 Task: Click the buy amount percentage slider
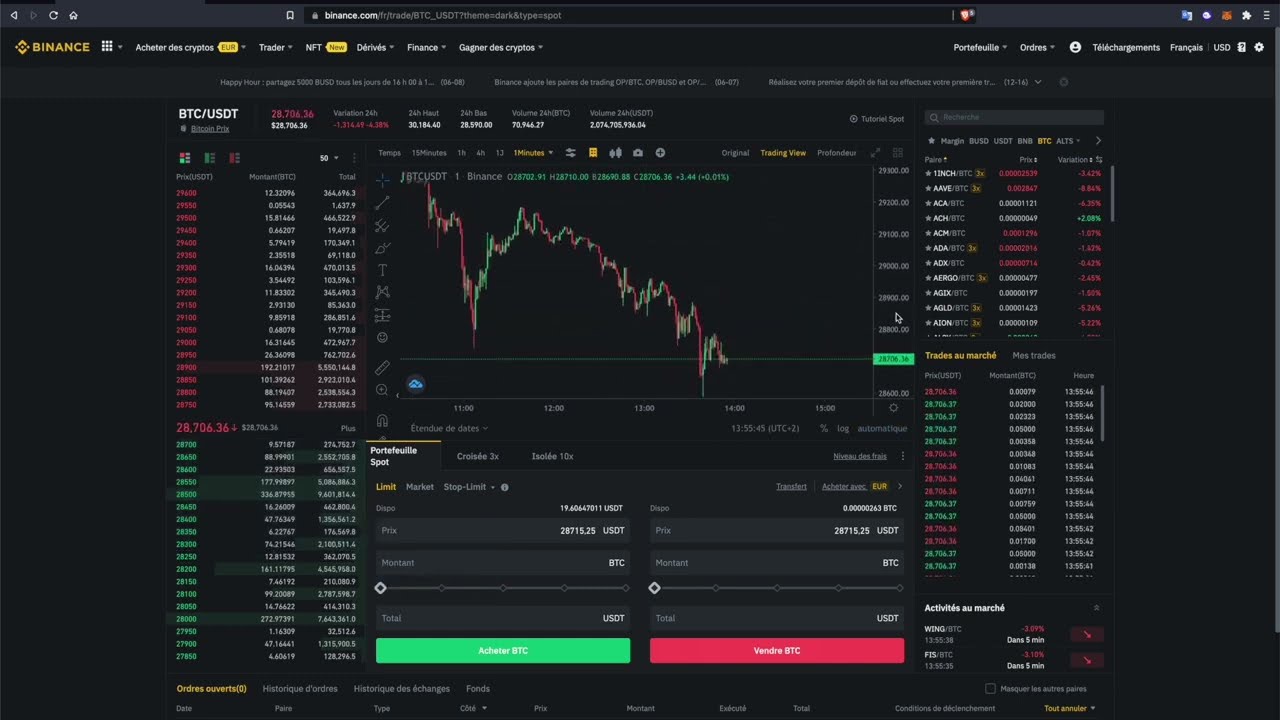click(503, 588)
